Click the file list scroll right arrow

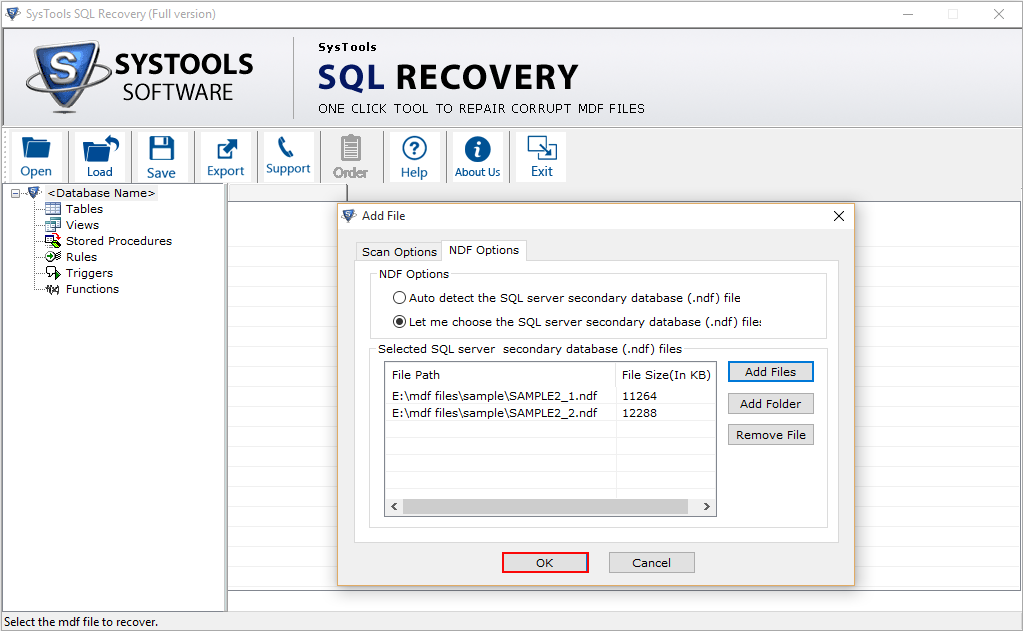(707, 506)
